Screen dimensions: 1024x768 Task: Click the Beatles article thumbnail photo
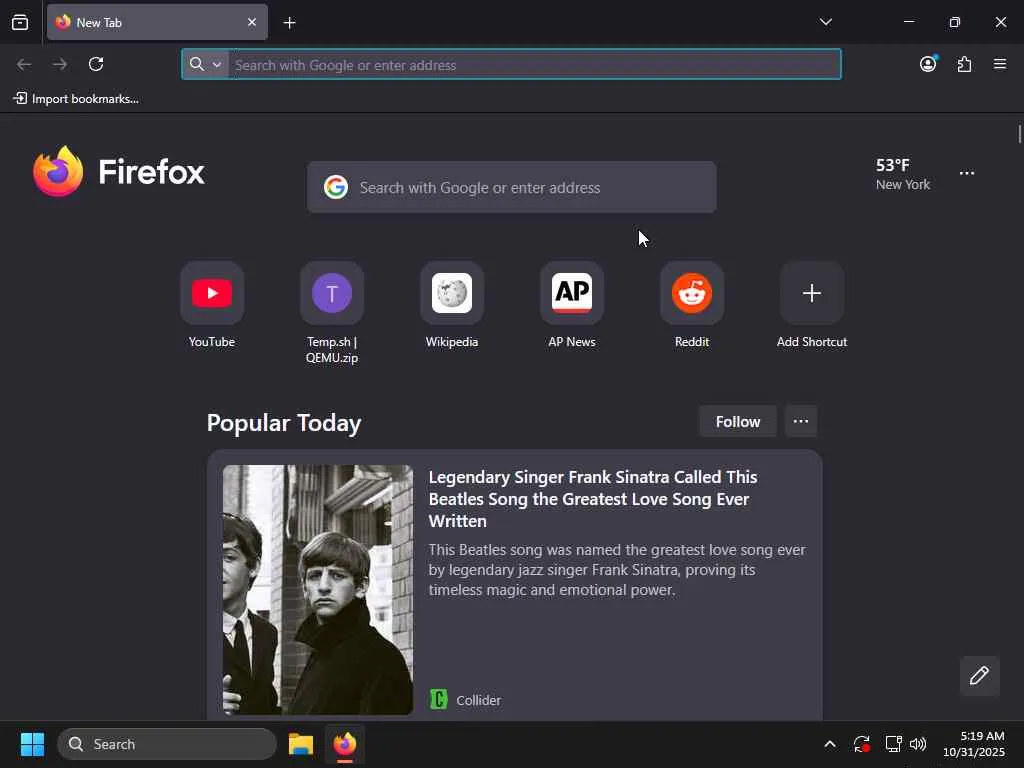318,590
